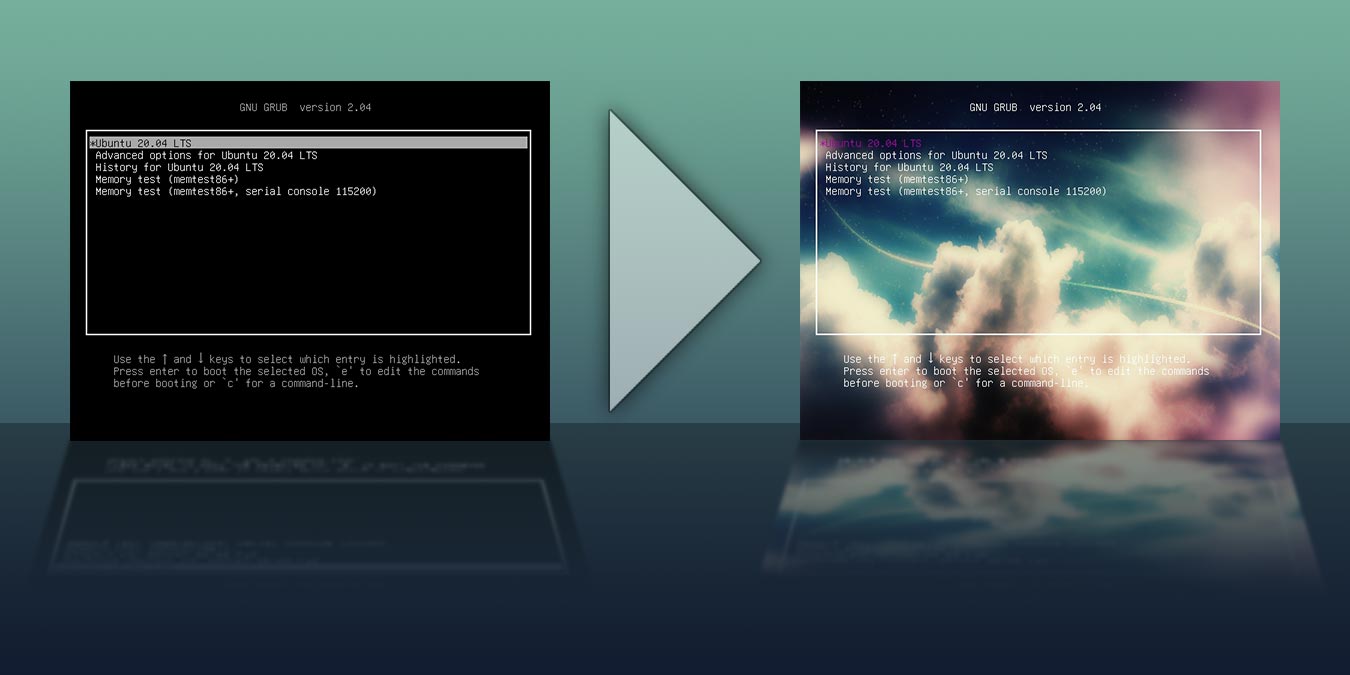This screenshot has height=675, width=1350.
Task: Select Advanced options for Ubuntu in the themed GRUB menu
Action: (x=936, y=155)
